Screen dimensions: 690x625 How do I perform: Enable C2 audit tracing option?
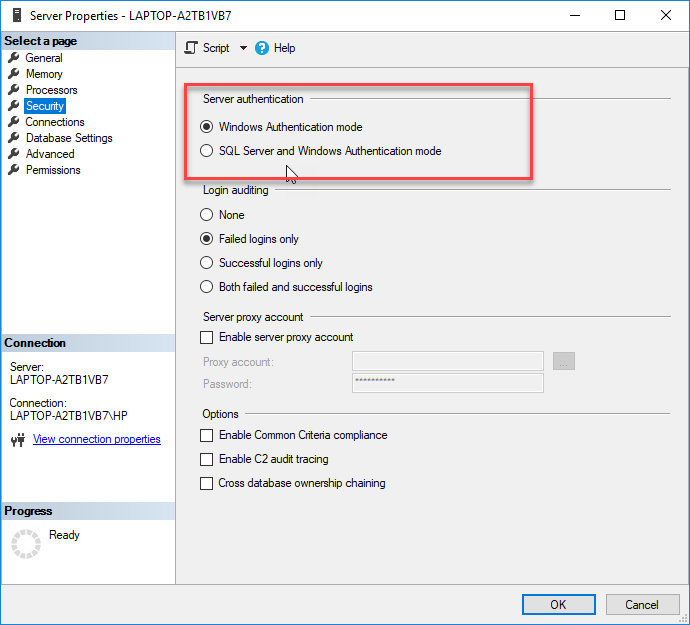(207, 459)
